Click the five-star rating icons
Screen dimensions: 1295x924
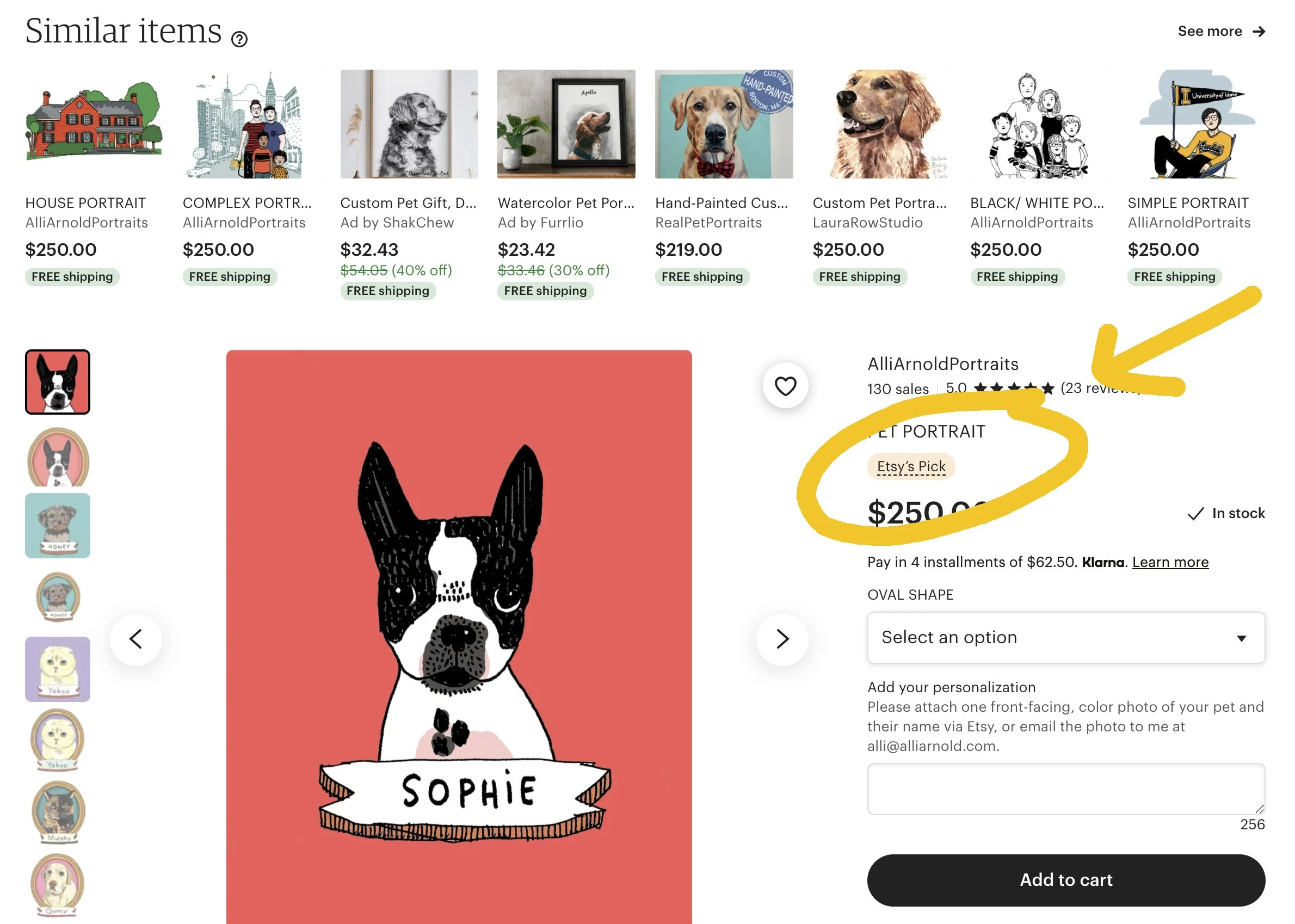point(1013,388)
